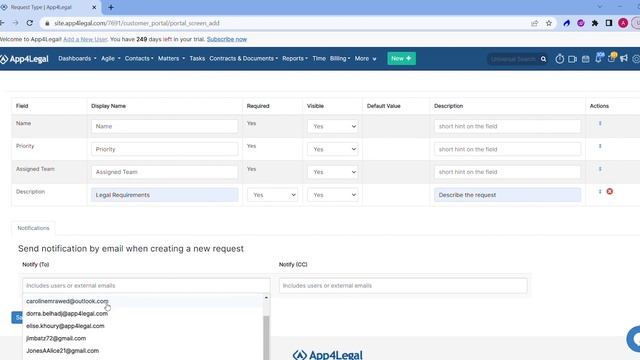Click the move handle in the Name row
Screen dimensions: 640x360
coord(600,123)
